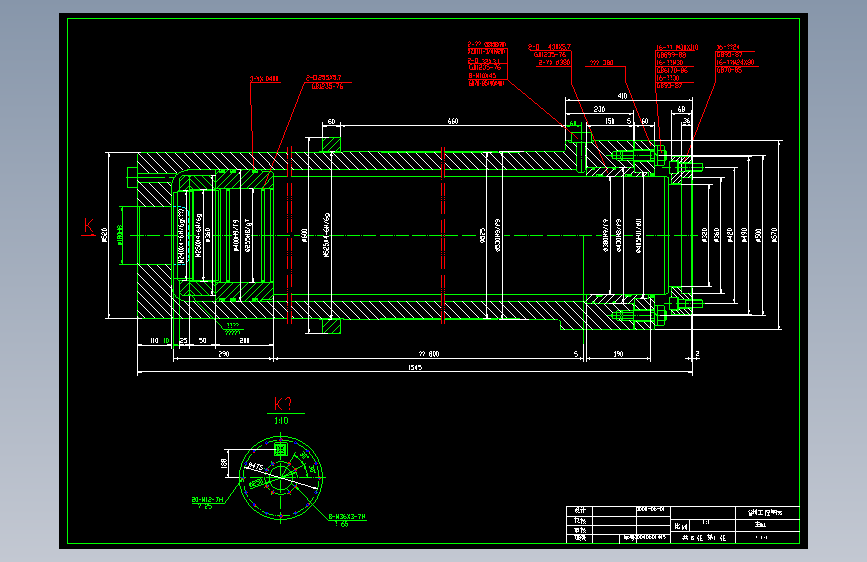
Task: Click the red K view arrow label
Action: tap(88, 226)
